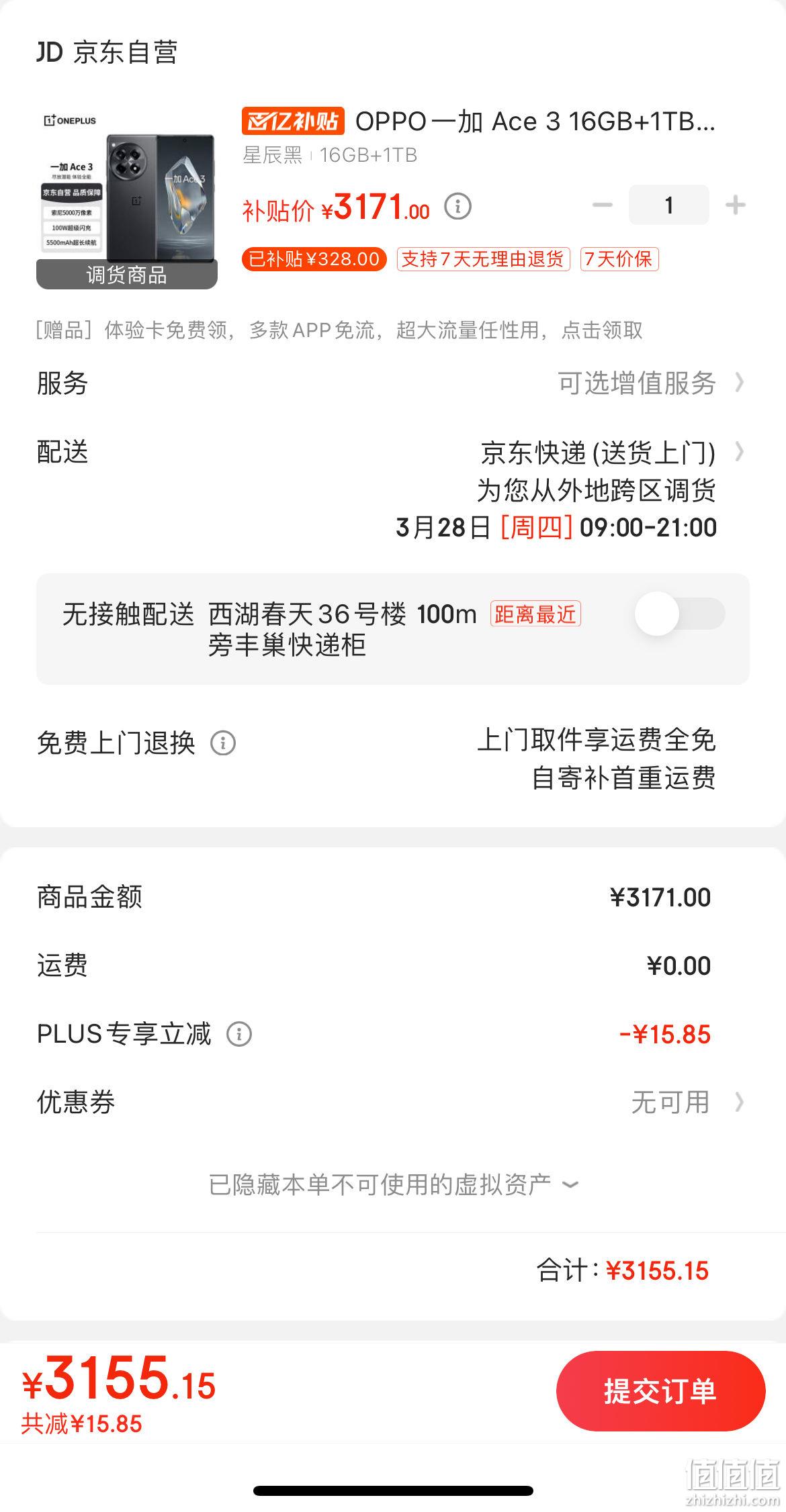Increase quantity with the plus icon

(x=736, y=205)
